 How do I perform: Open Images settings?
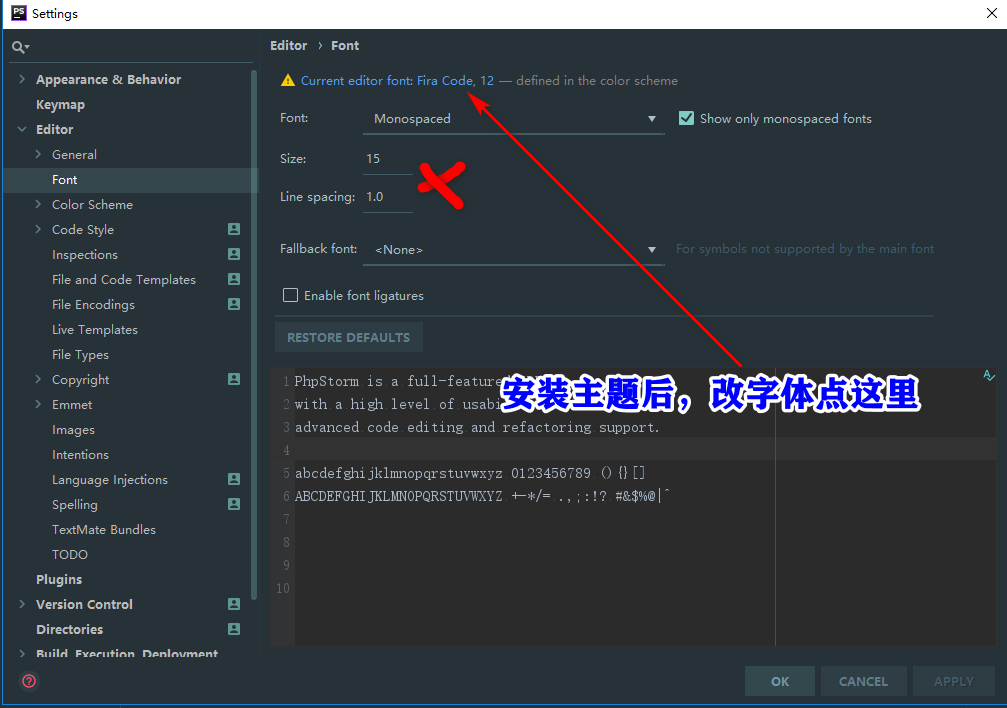(73, 430)
